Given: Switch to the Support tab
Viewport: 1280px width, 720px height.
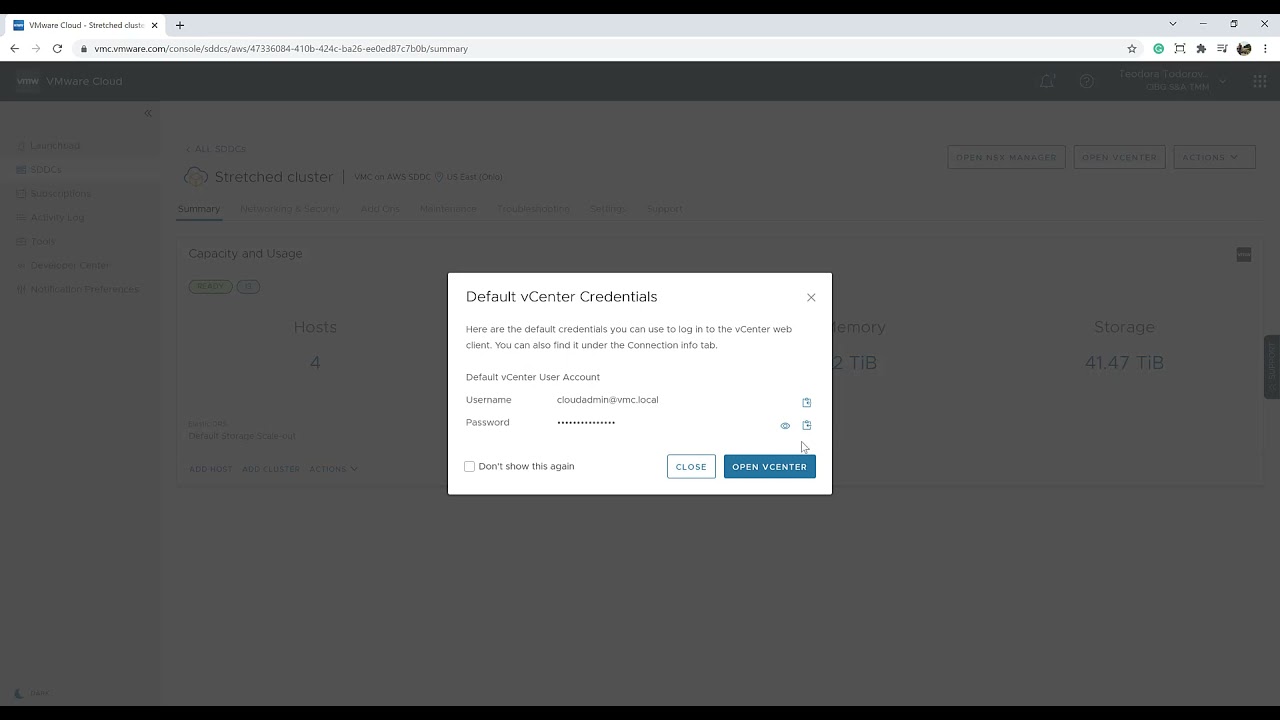Looking at the screenshot, I should click(664, 209).
